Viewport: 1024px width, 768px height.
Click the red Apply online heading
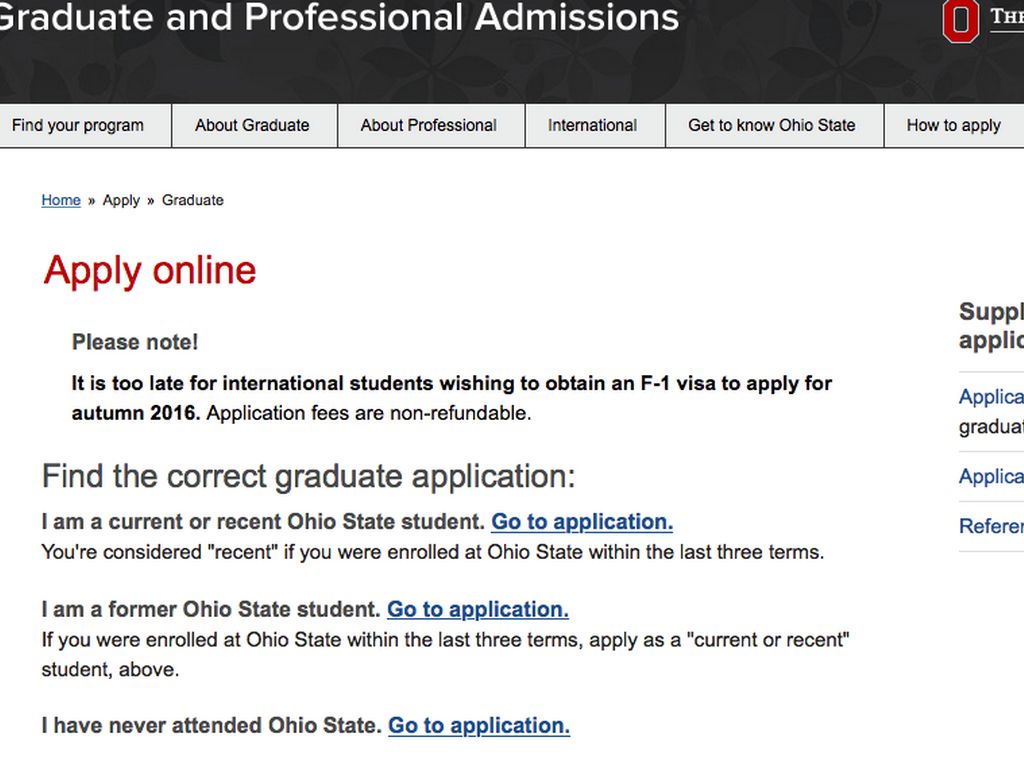coord(150,271)
